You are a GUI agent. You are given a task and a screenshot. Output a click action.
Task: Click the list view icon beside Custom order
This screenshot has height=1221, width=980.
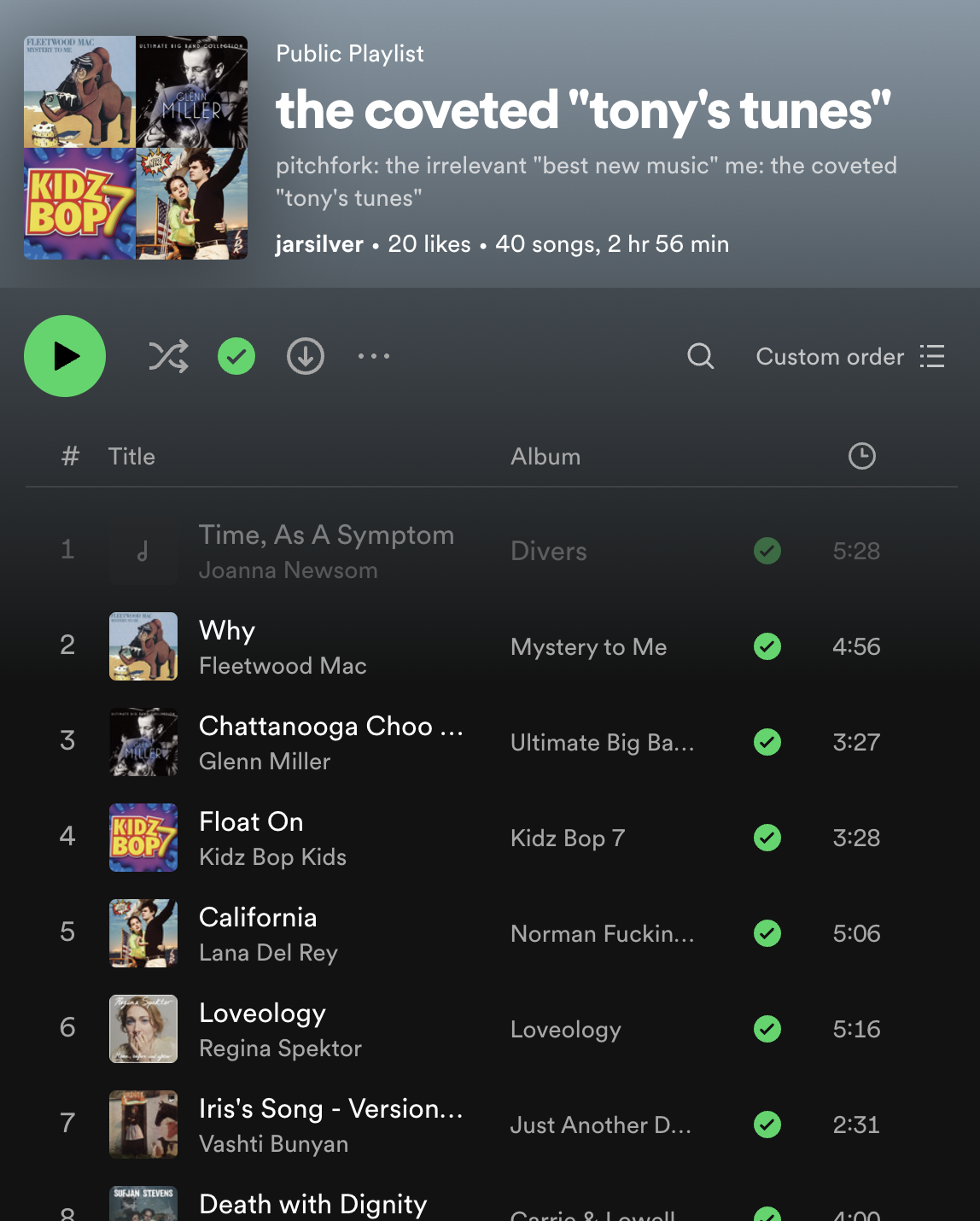coord(932,356)
